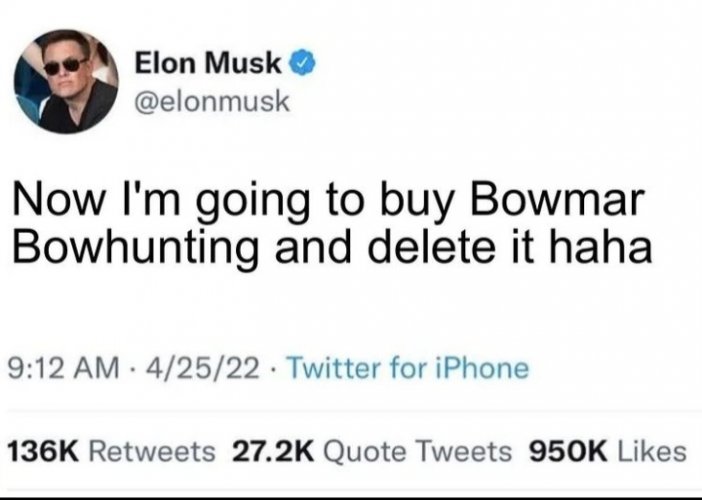Click the word going in tweet

(253, 202)
